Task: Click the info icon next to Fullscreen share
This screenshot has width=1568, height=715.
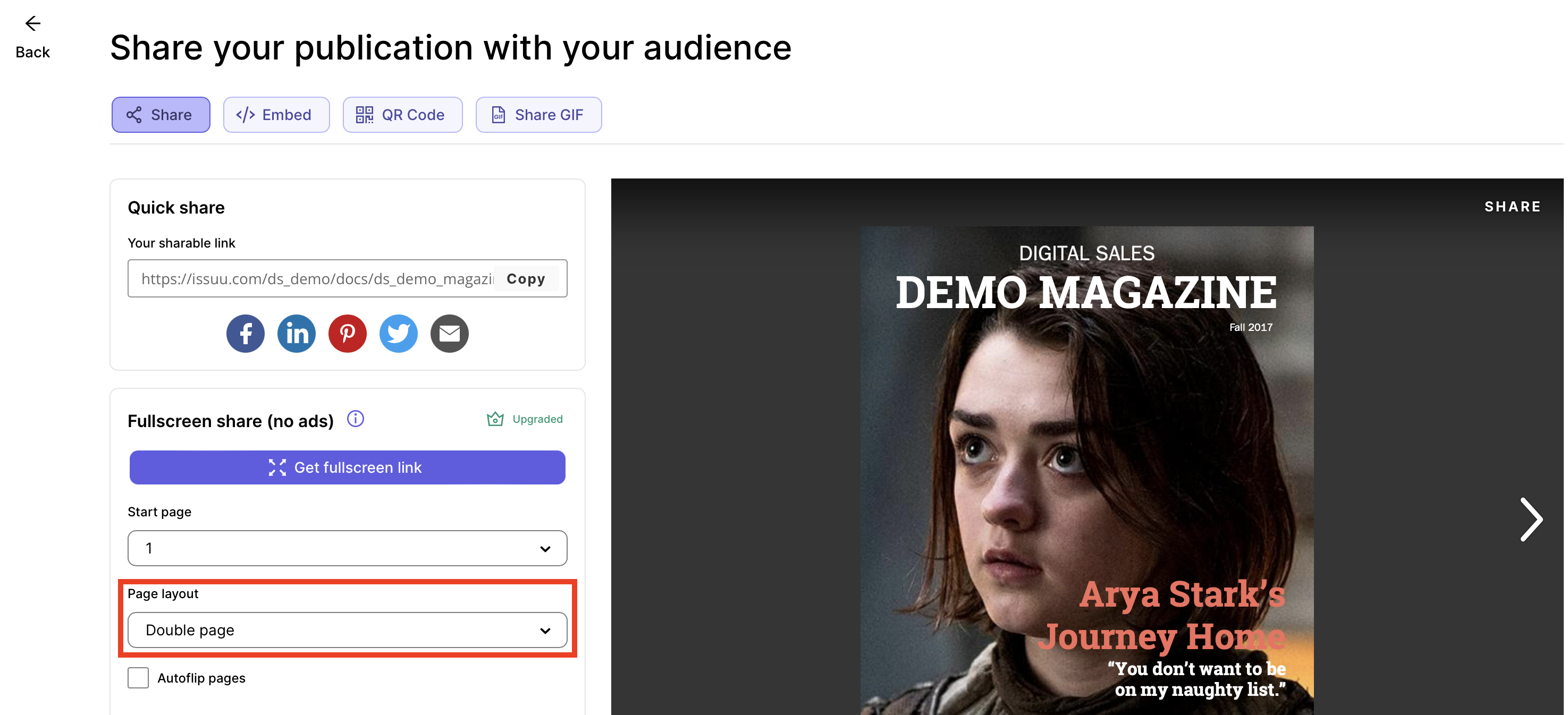Action: pos(355,419)
